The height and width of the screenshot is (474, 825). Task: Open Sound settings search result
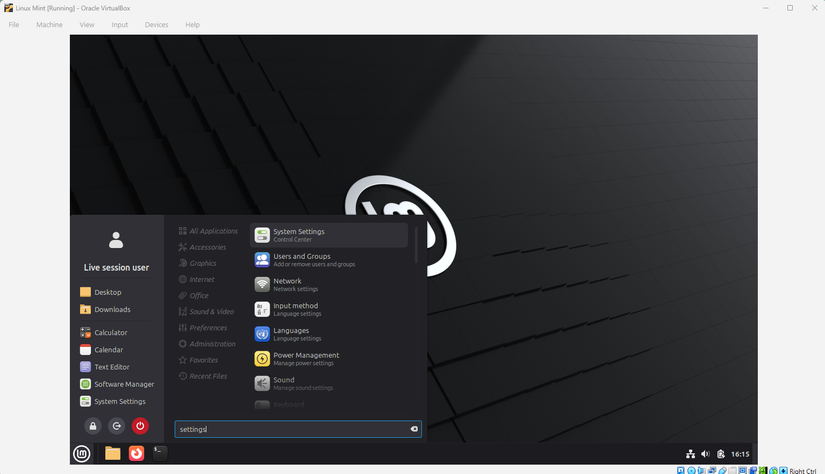pos(329,384)
